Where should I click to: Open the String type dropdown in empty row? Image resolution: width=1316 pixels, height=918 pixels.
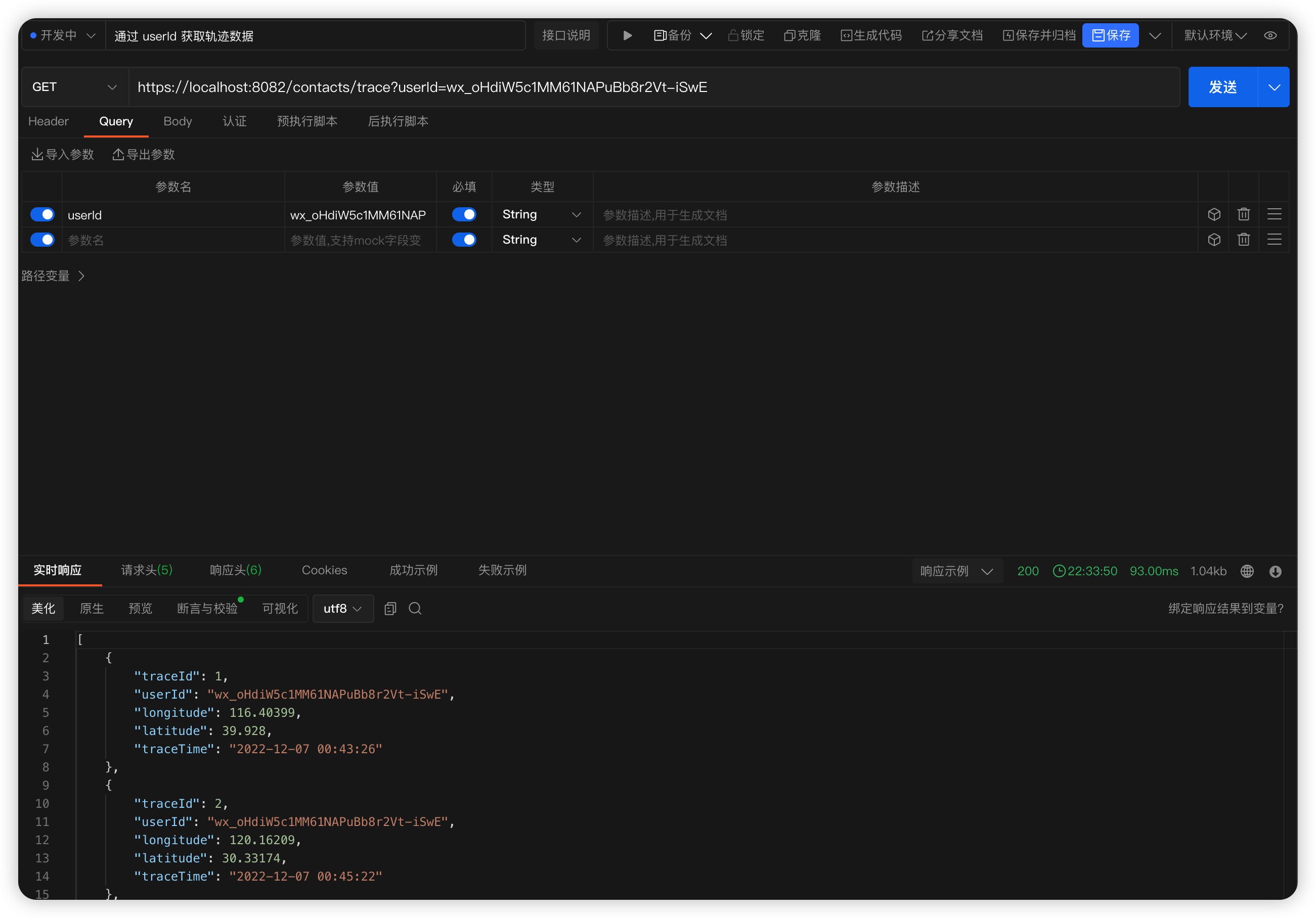pyautogui.click(x=542, y=240)
